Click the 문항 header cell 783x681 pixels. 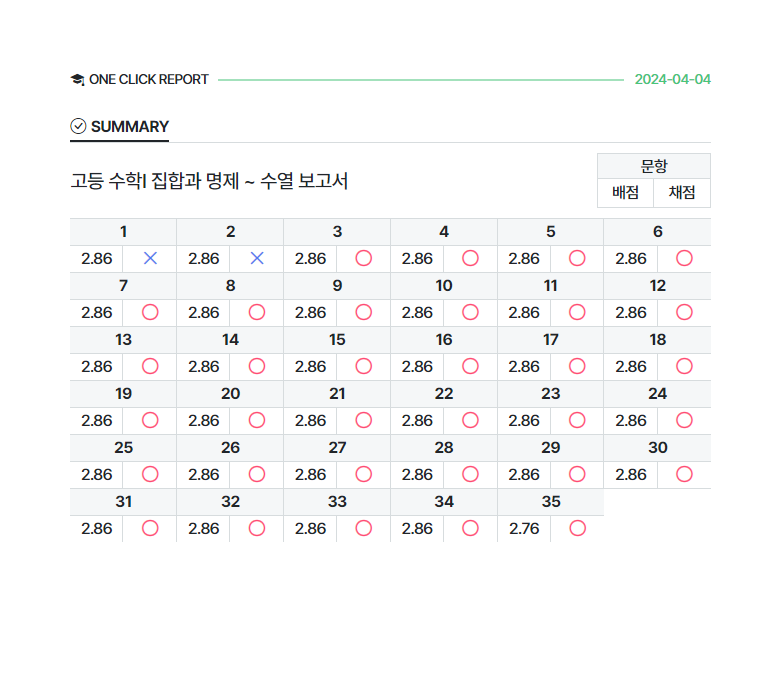654,166
